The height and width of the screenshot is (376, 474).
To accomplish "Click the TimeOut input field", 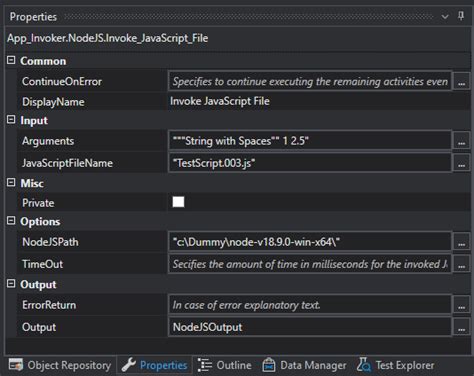I will [310, 264].
